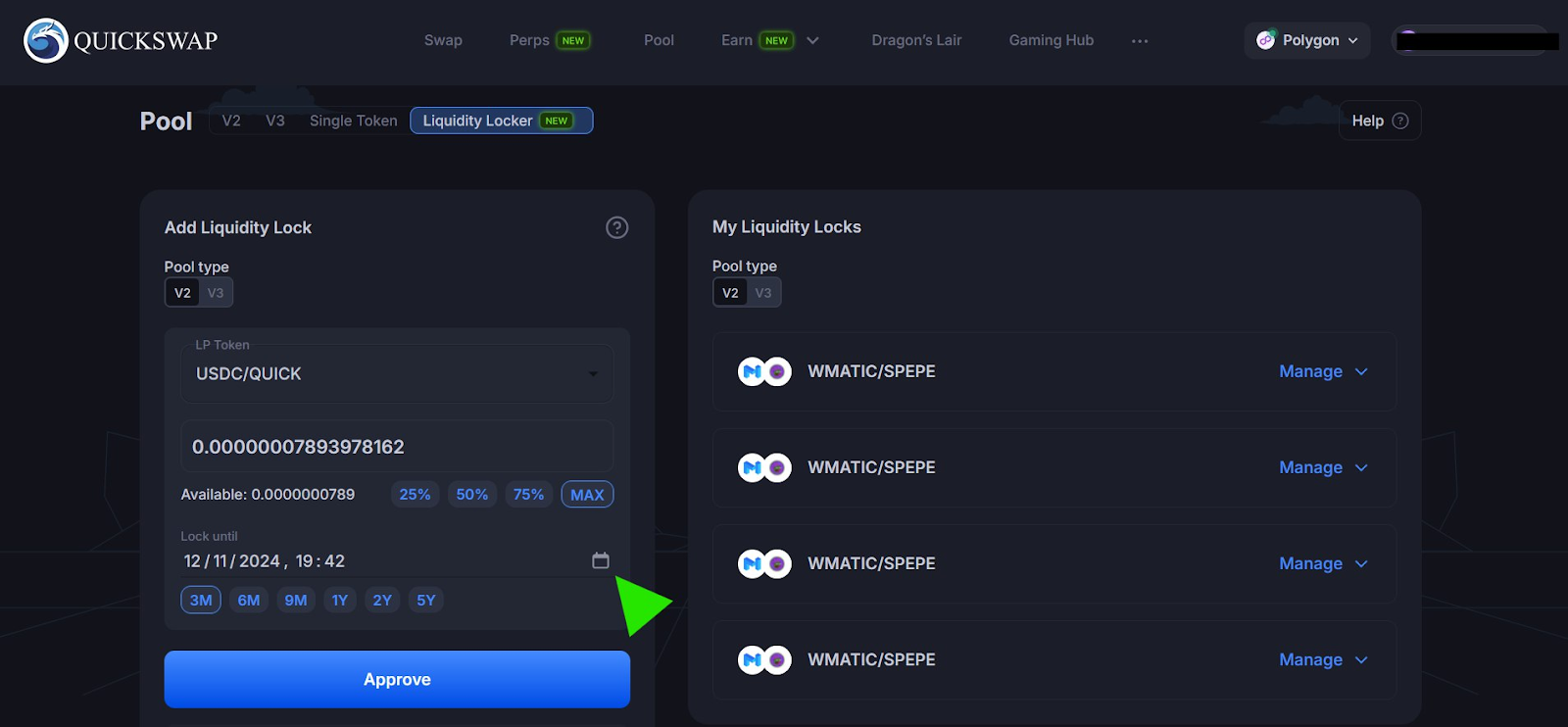Viewport: 1568px width, 727px height.
Task: Click the Available: 0.0000000789 text
Action: pyautogui.click(x=268, y=495)
